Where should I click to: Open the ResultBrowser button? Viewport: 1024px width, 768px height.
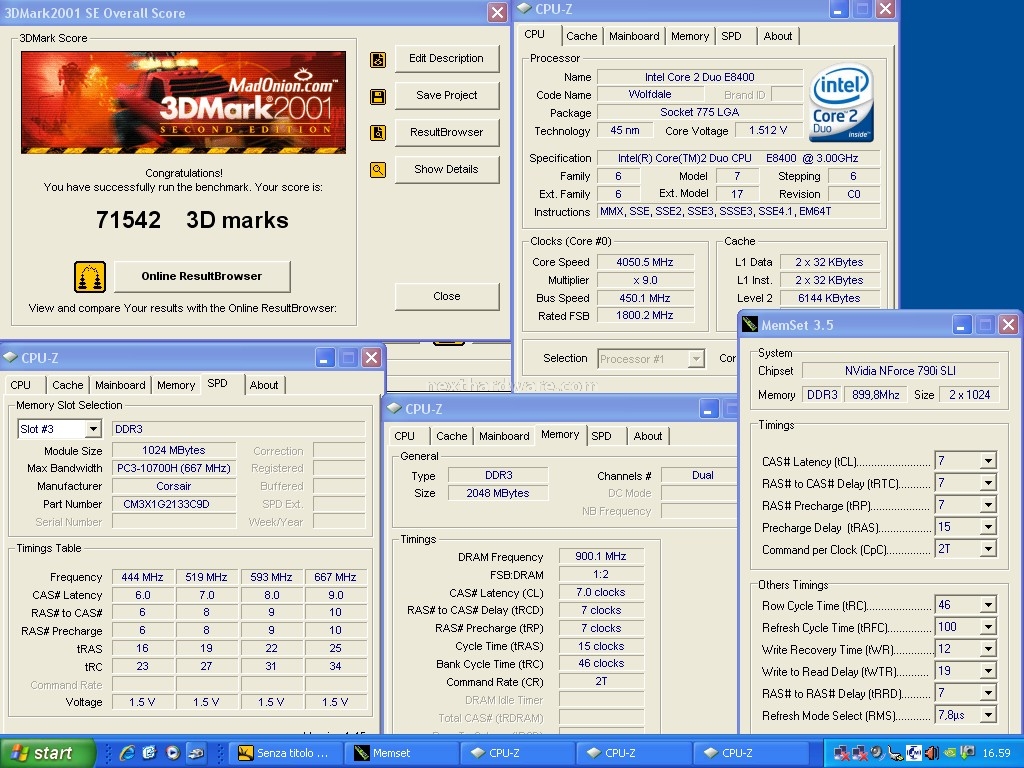pos(447,132)
